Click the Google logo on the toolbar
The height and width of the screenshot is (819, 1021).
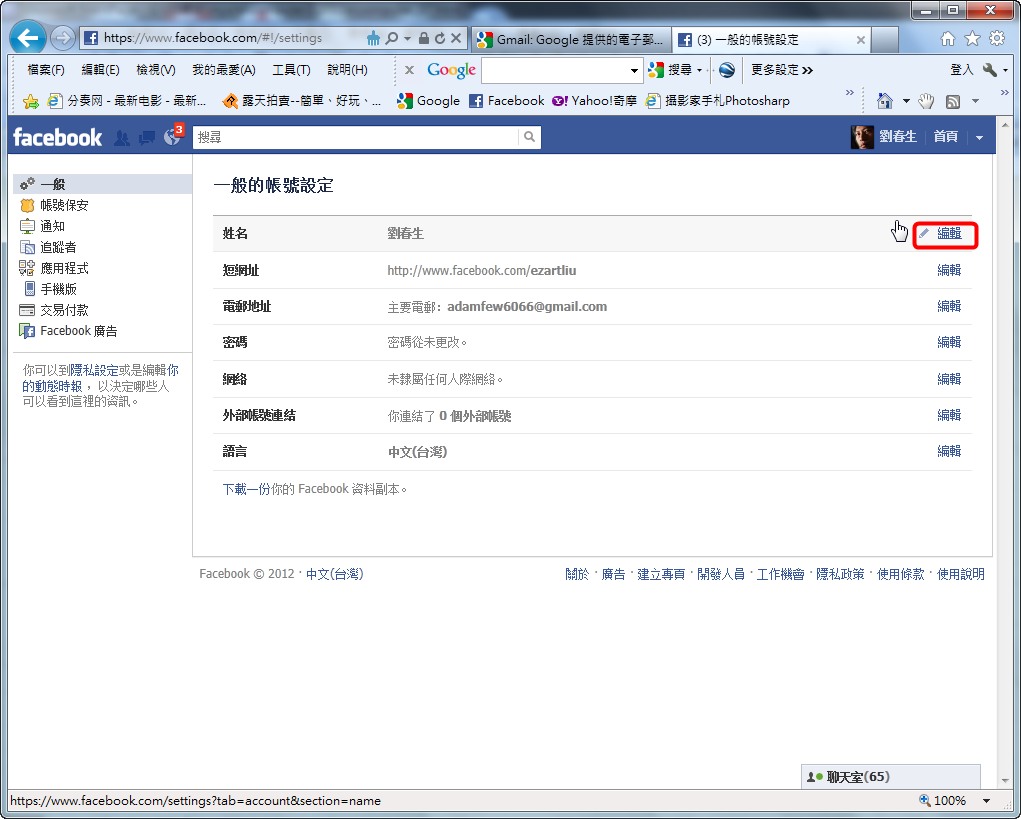451,70
